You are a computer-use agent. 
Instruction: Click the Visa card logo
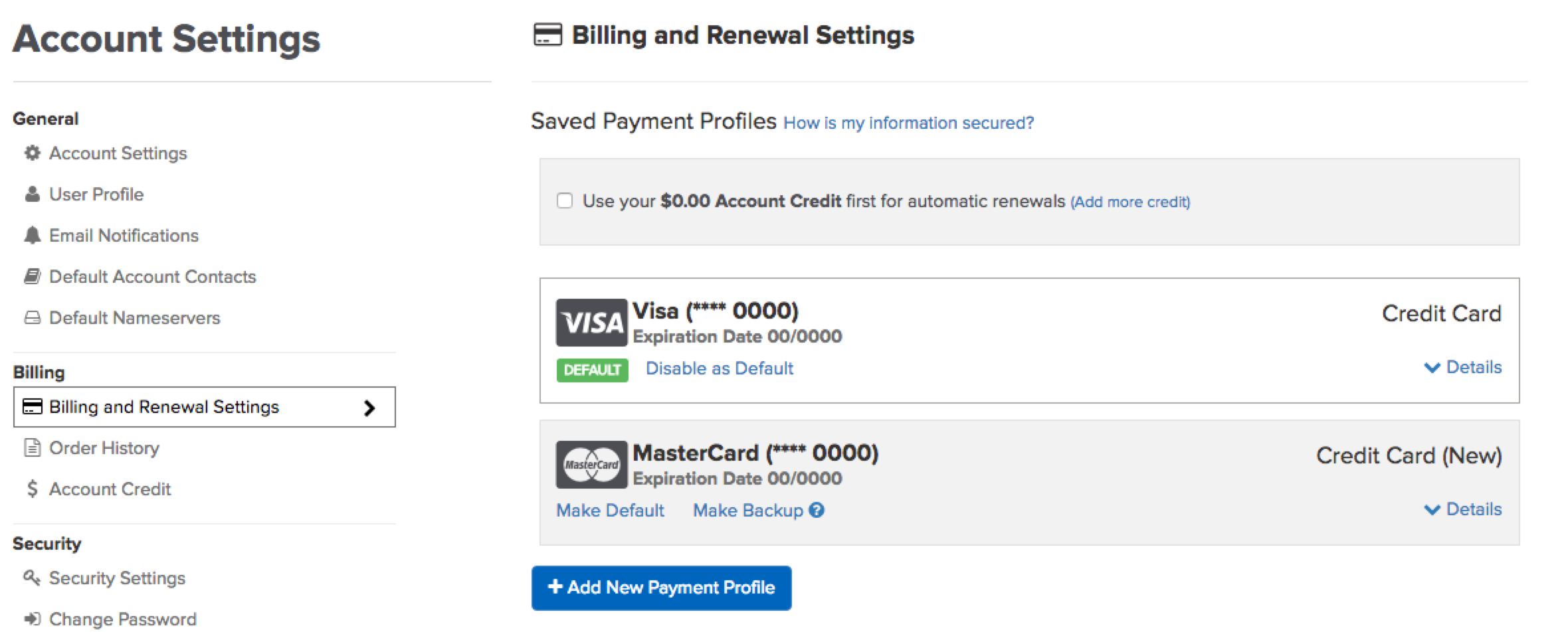pos(591,323)
